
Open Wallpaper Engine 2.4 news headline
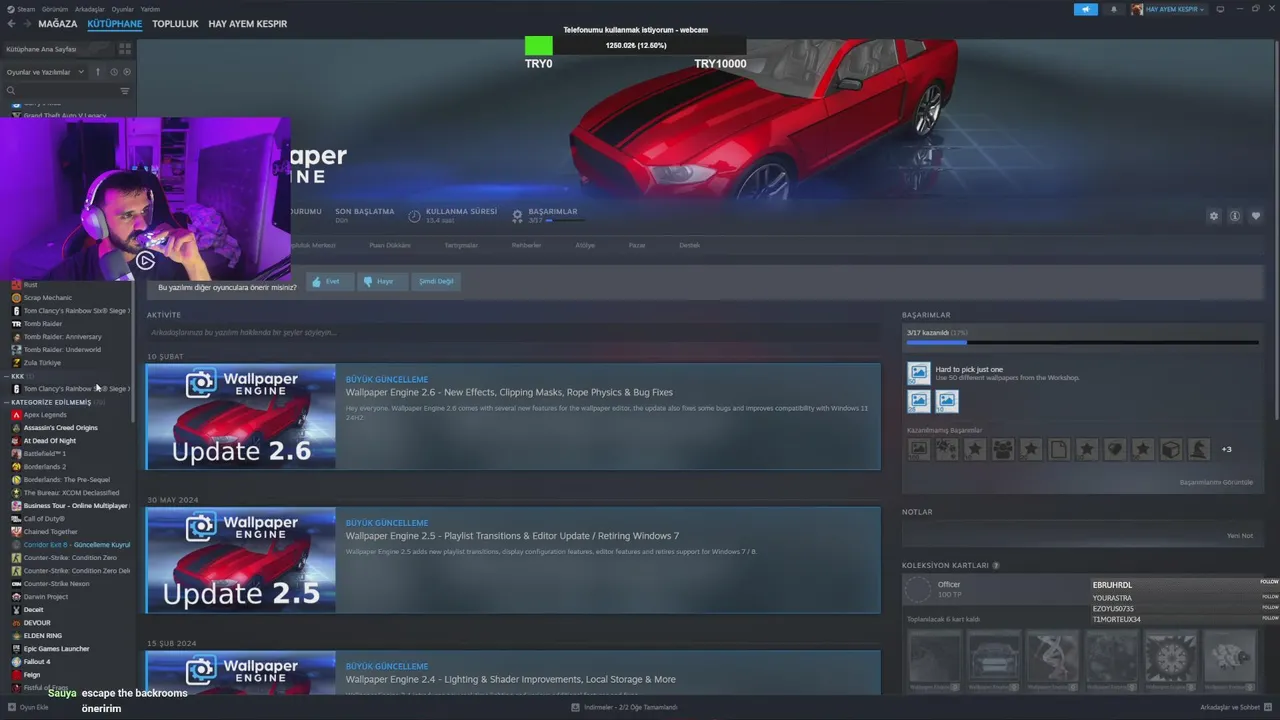pos(511,679)
